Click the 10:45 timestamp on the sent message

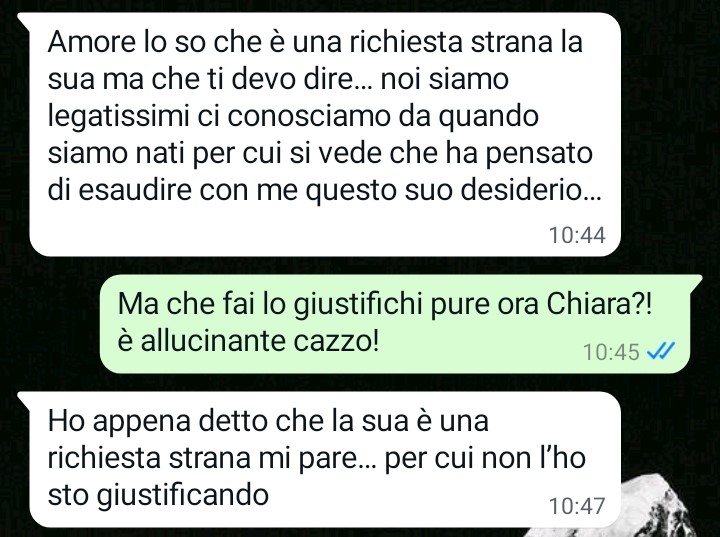(611, 352)
